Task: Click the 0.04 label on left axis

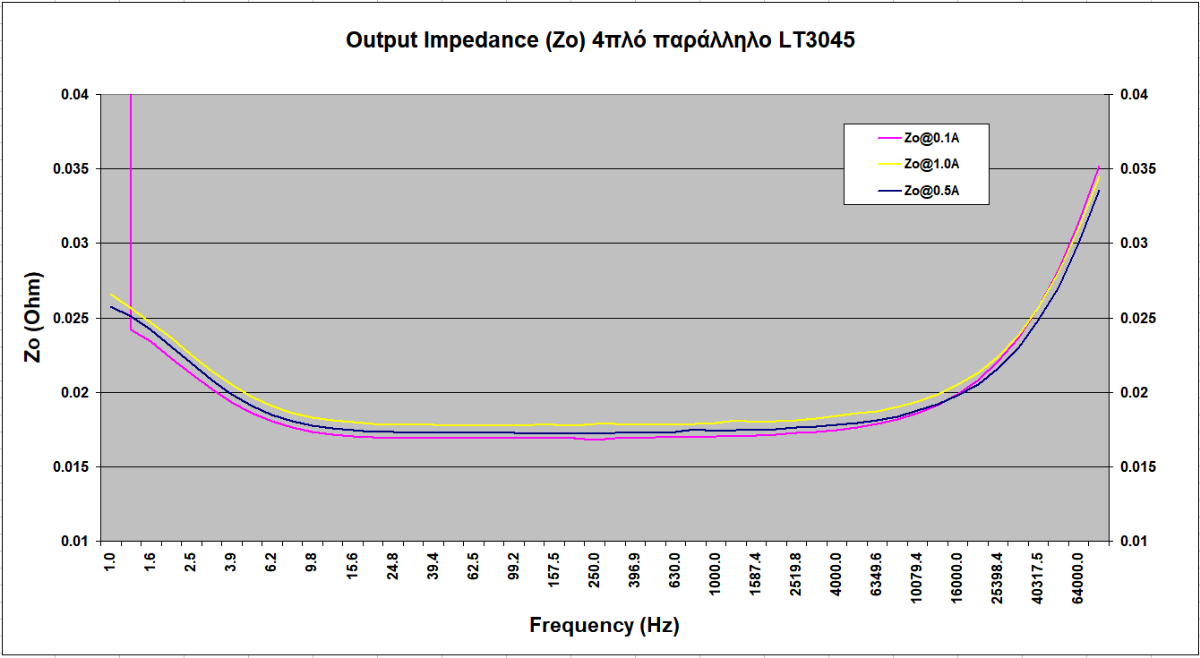Action: coord(75,94)
